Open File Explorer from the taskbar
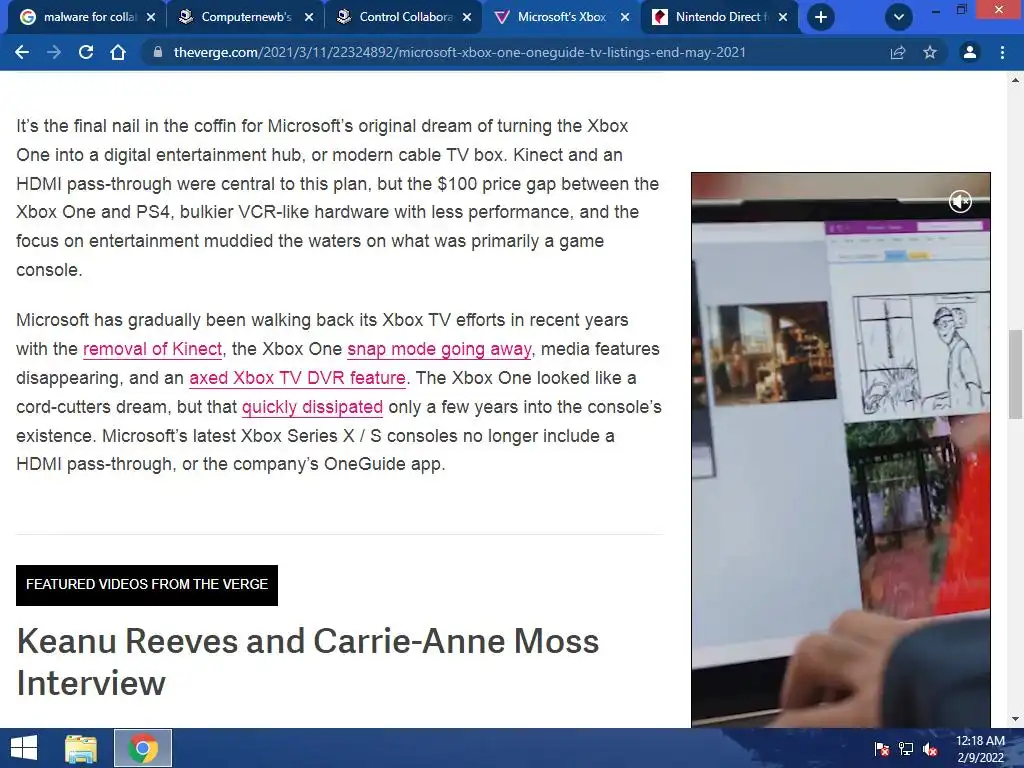The width and height of the screenshot is (1024, 768). pyautogui.click(x=81, y=748)
